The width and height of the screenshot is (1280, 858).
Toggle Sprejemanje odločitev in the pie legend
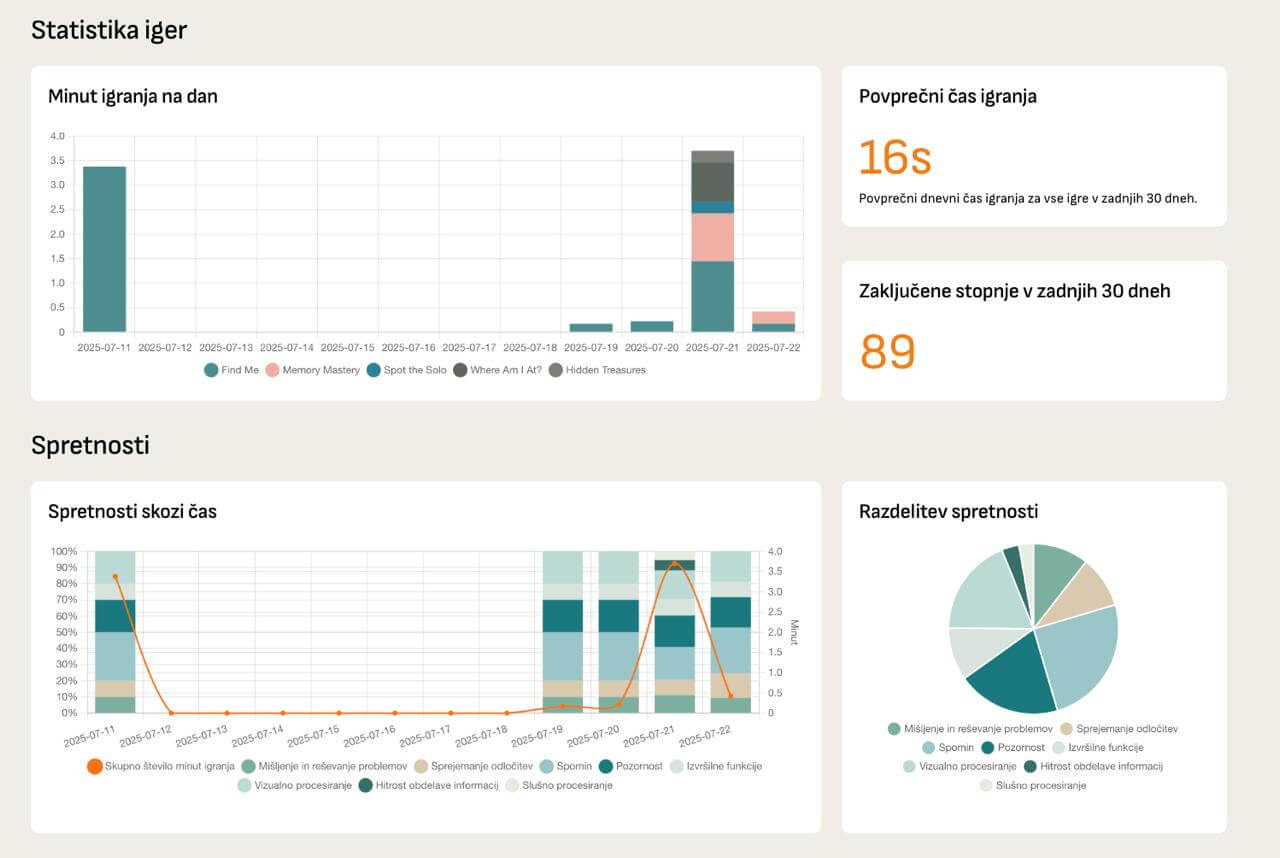pos(1065,729)
